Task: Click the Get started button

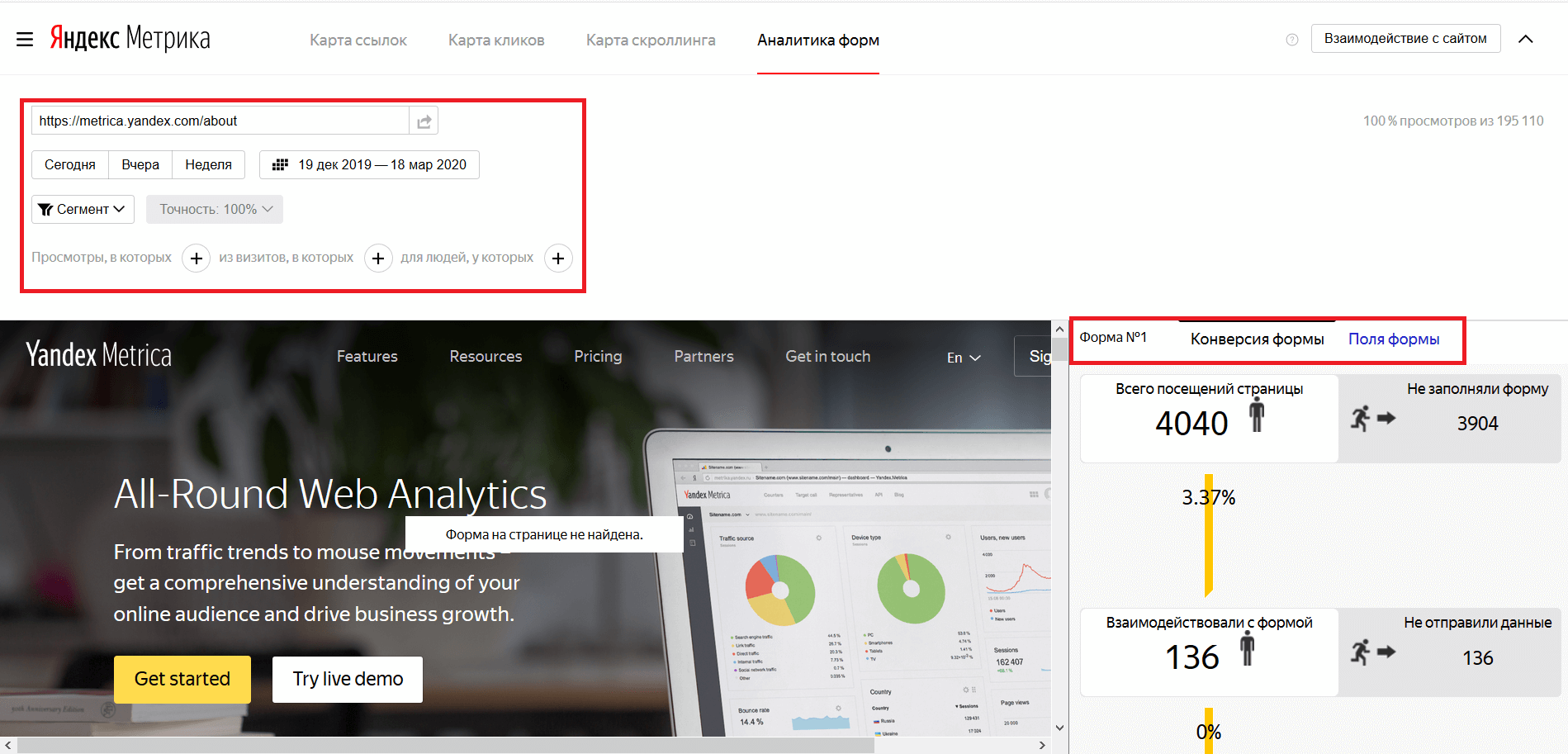Action: pyautogui.click(x=182, y=679)
